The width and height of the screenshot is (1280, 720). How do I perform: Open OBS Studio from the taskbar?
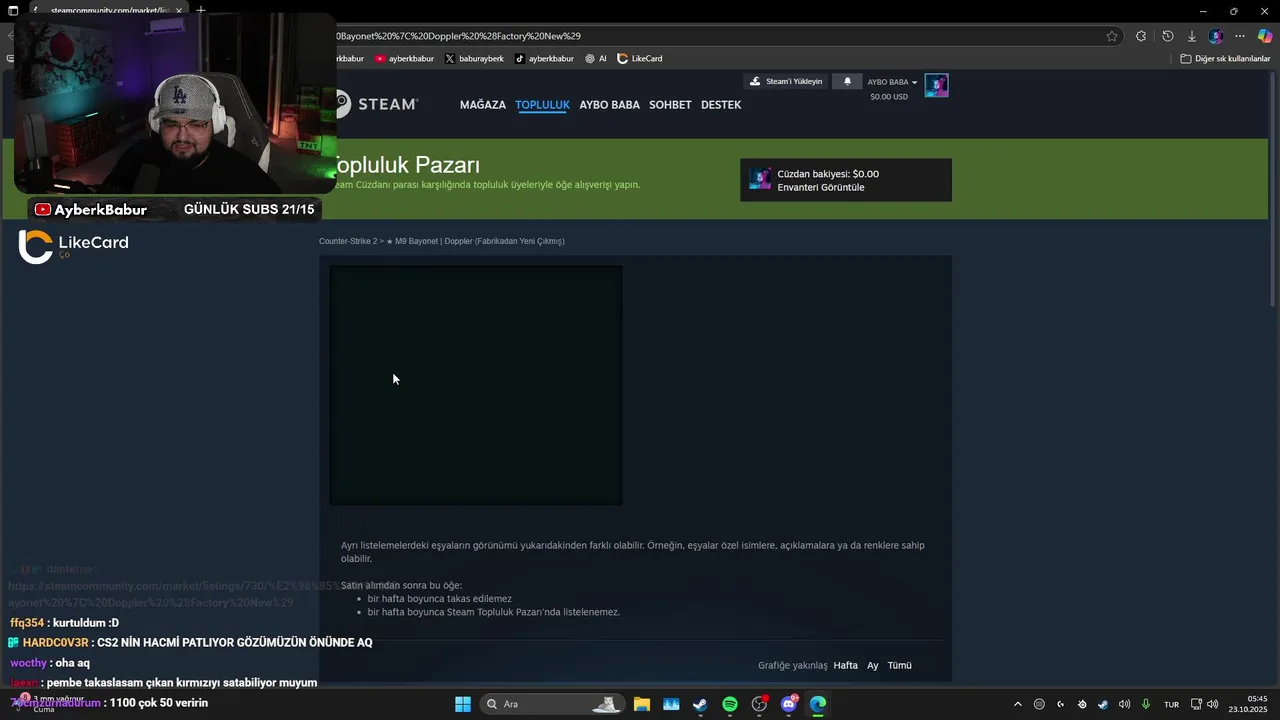coord(759,704)
